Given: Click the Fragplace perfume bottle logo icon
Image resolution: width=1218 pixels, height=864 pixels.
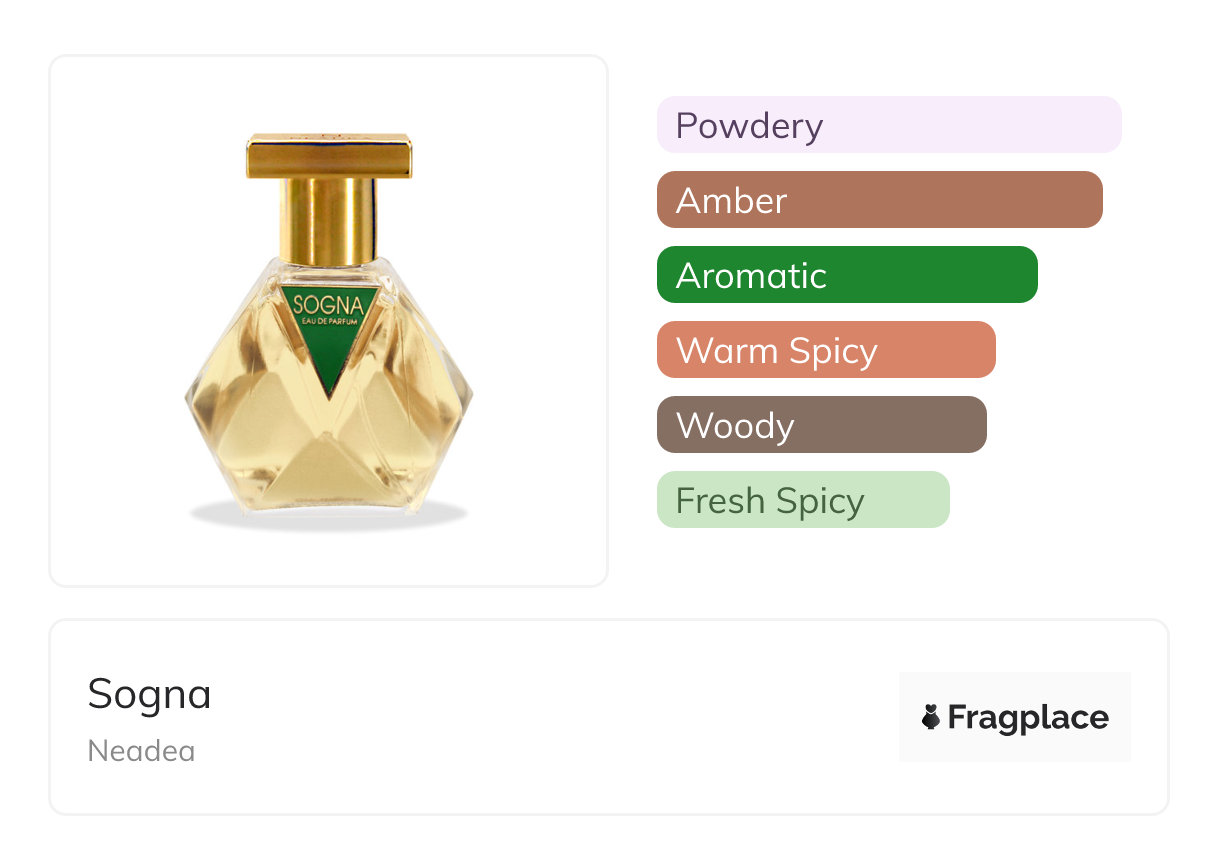Looking at the screenshot, I should 931,717.
